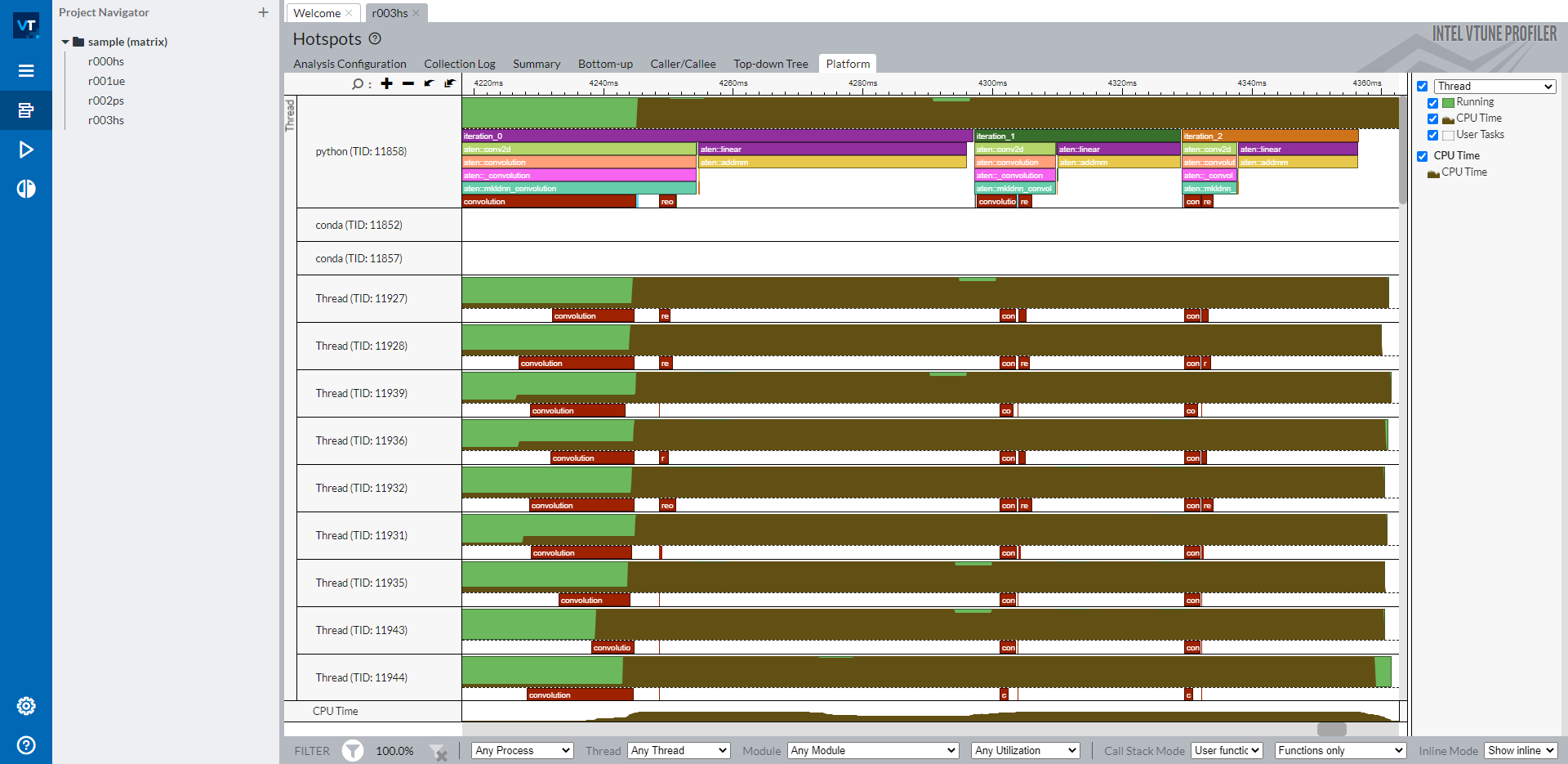Screen dimensions: 1568x764
Task: Zoom in on timeline with plus icon
Action: (x=386, y=83)
